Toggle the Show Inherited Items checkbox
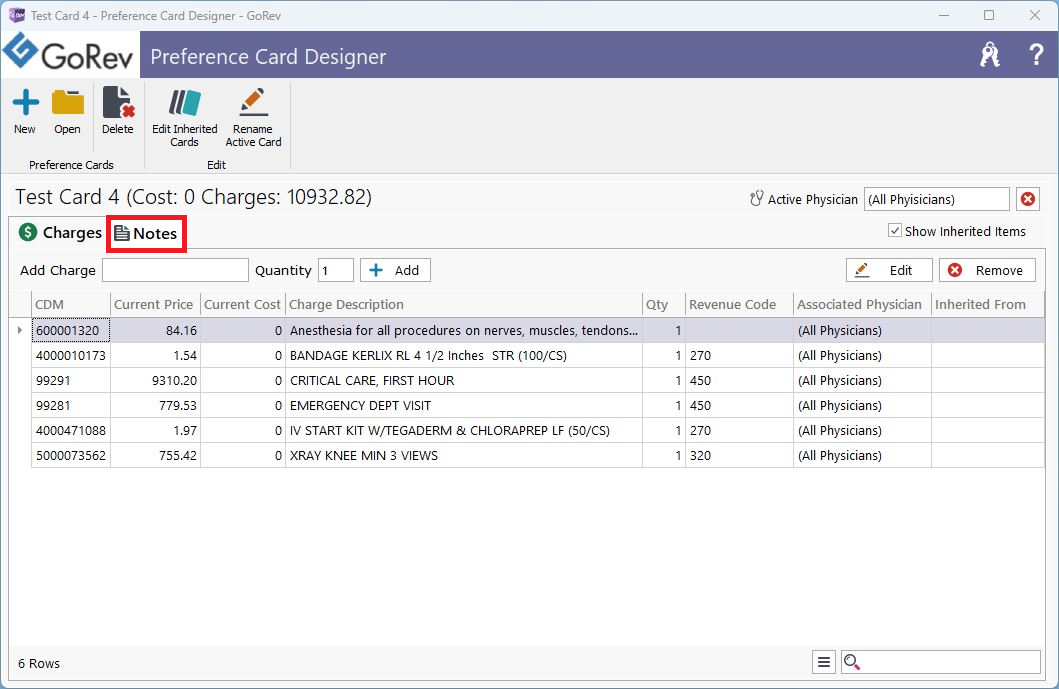This screenshot has height=689, width=1059. pos(895,231)
